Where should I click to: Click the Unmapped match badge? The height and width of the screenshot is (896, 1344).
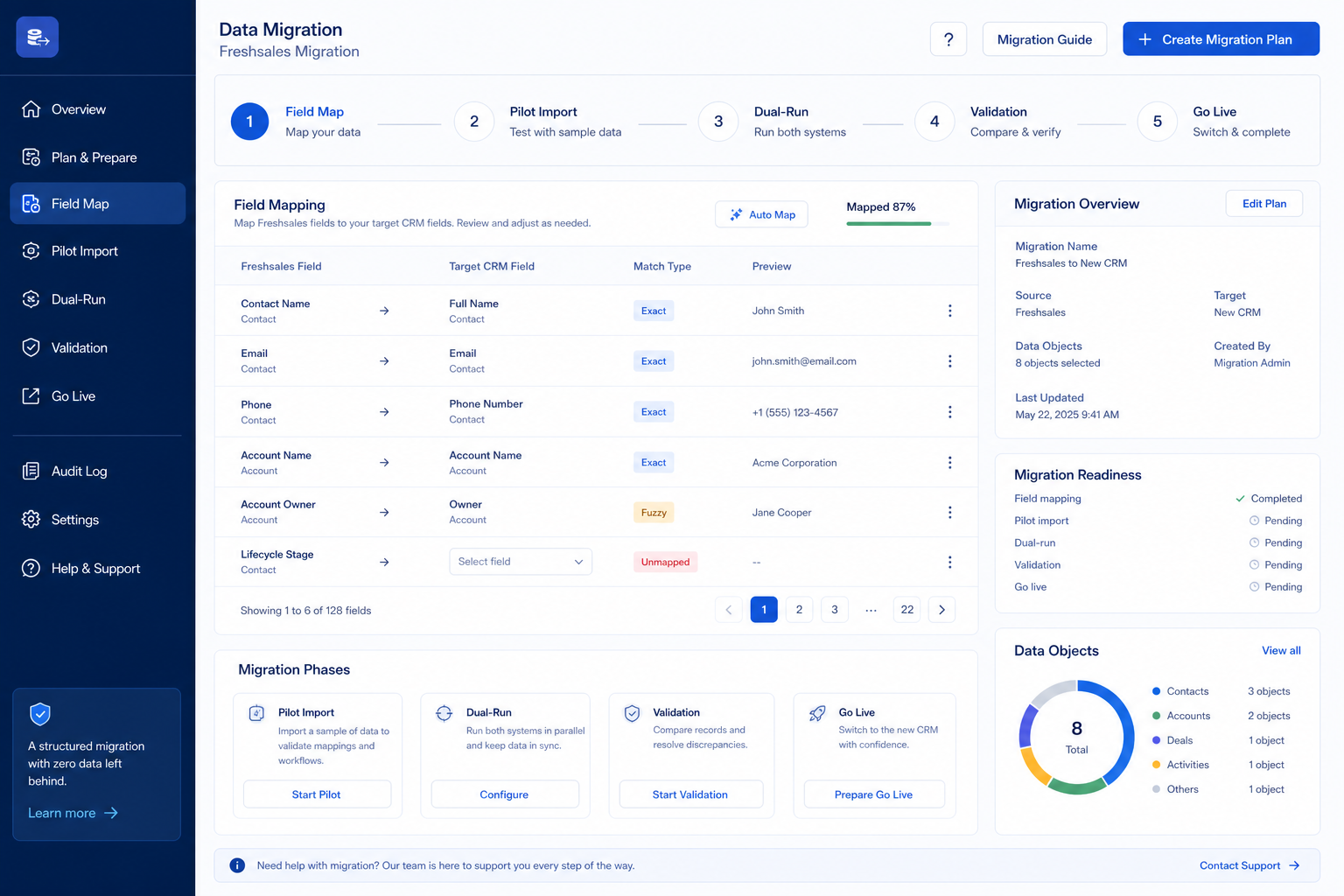(665, 562)
